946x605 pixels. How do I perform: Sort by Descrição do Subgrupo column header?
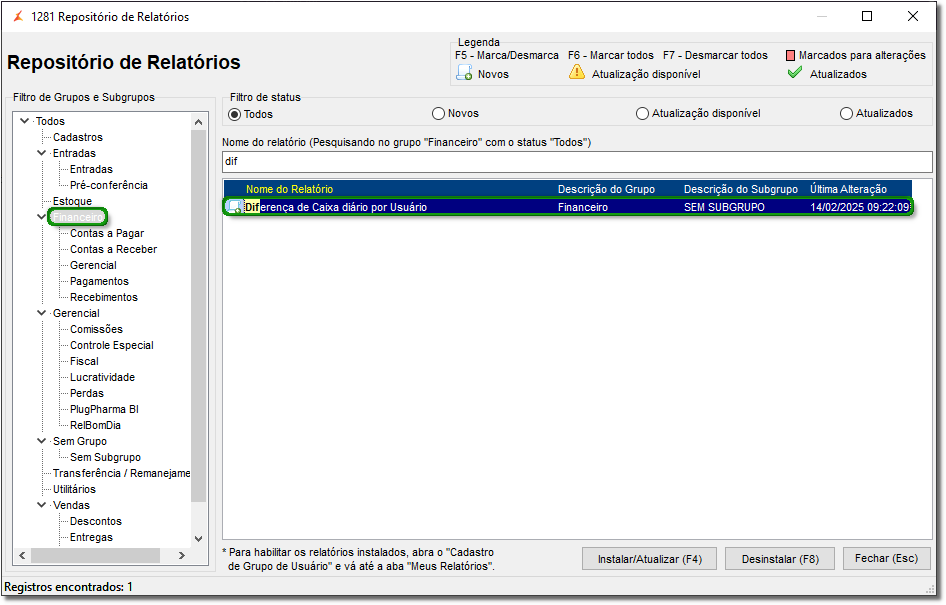click(740, 189)
